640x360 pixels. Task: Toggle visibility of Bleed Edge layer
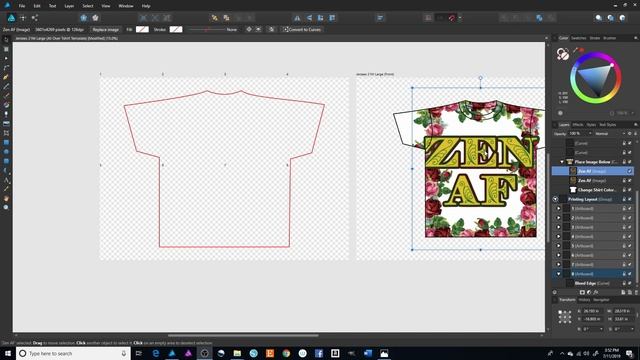coord(630,283)
